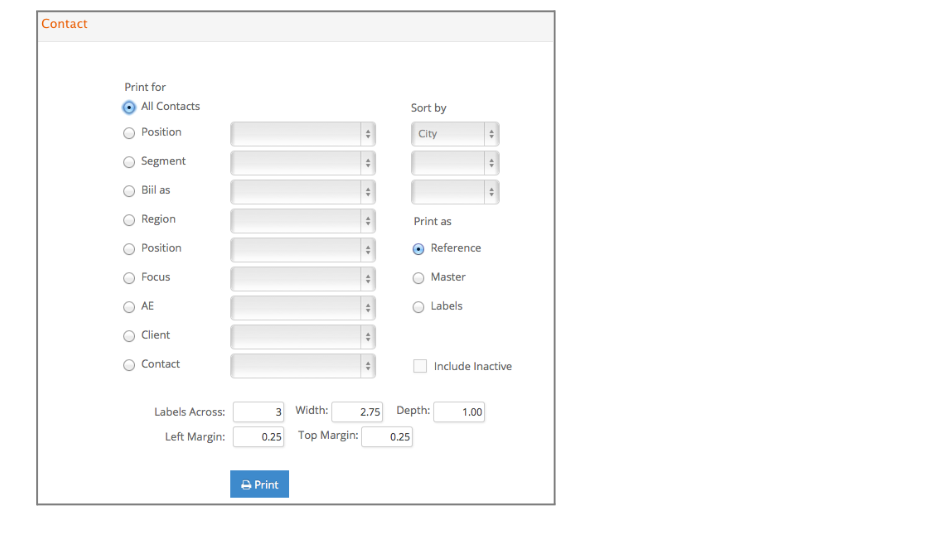
Task: Expand the Region dropdown
Action: [x=303, y=221]
